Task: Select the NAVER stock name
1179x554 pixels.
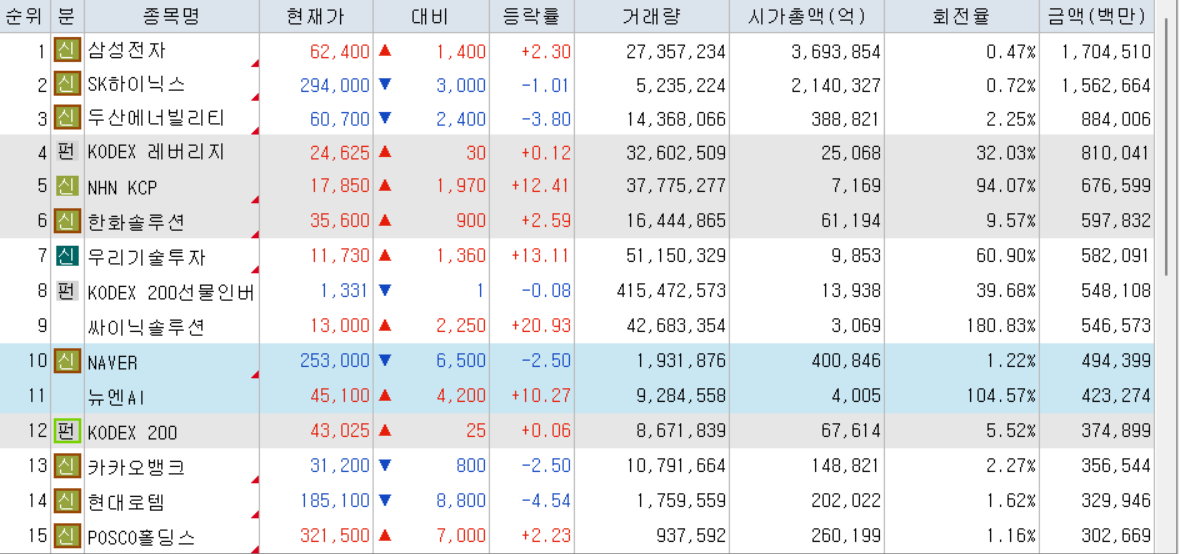Action: tap(114, 362)
